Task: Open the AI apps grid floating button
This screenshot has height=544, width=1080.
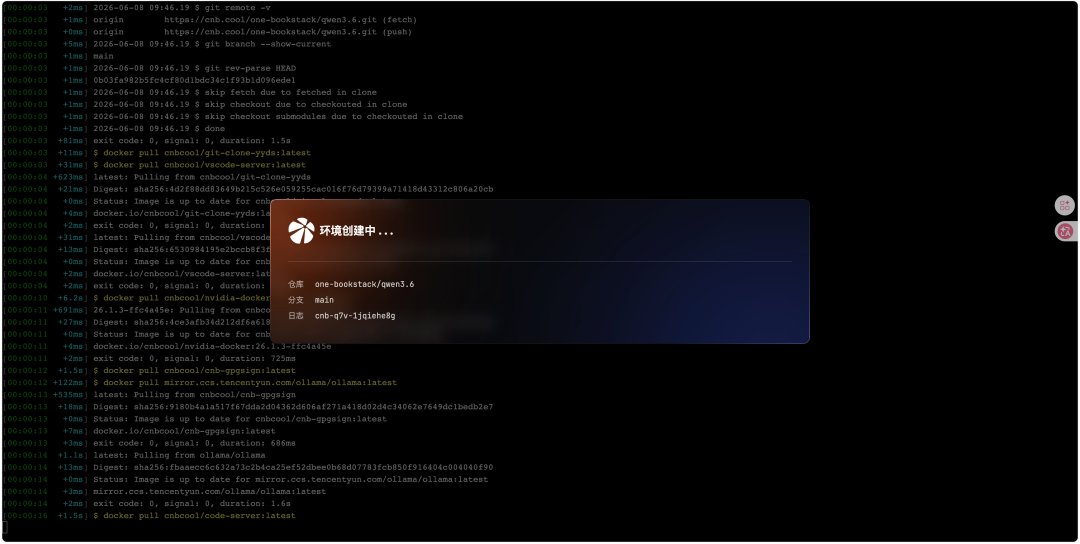Action: (1065, 205)
